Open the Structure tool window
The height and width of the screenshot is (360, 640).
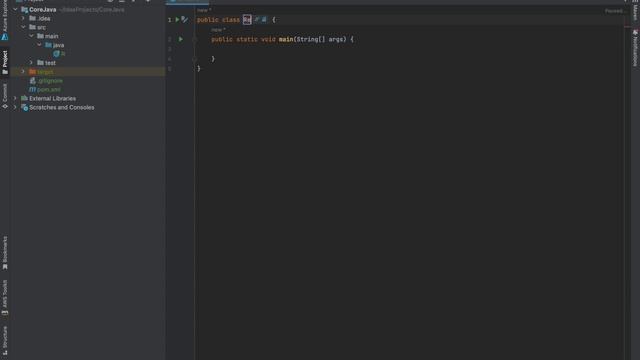(4, 340)
